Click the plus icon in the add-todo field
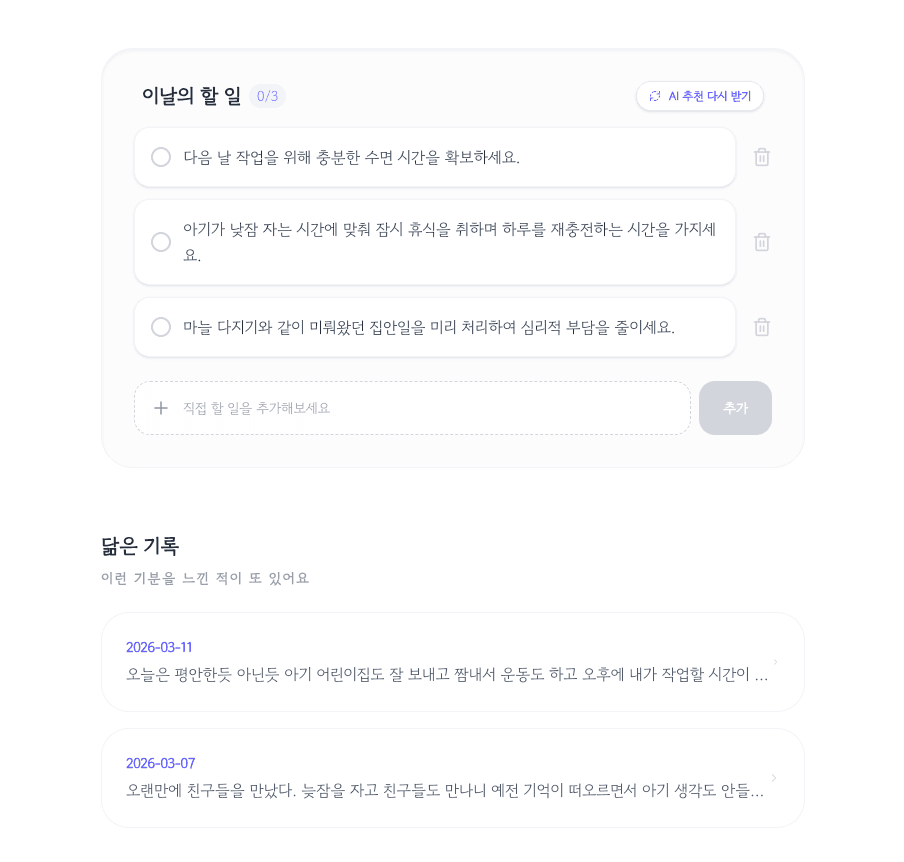 161,408
